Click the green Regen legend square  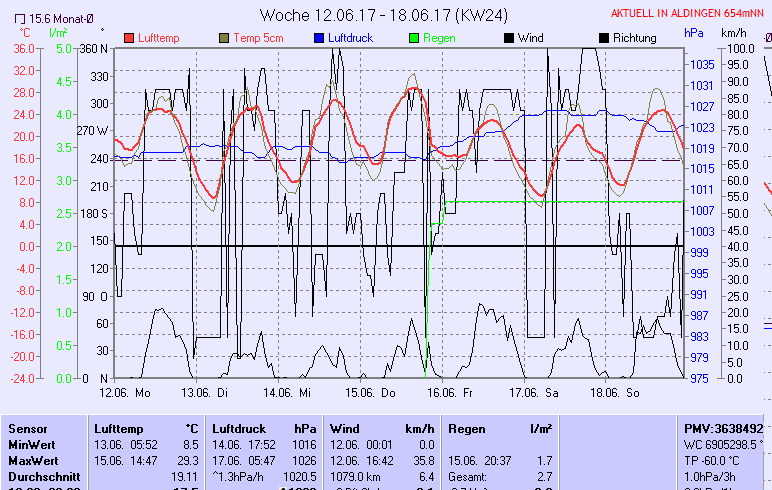click(415, 38)
